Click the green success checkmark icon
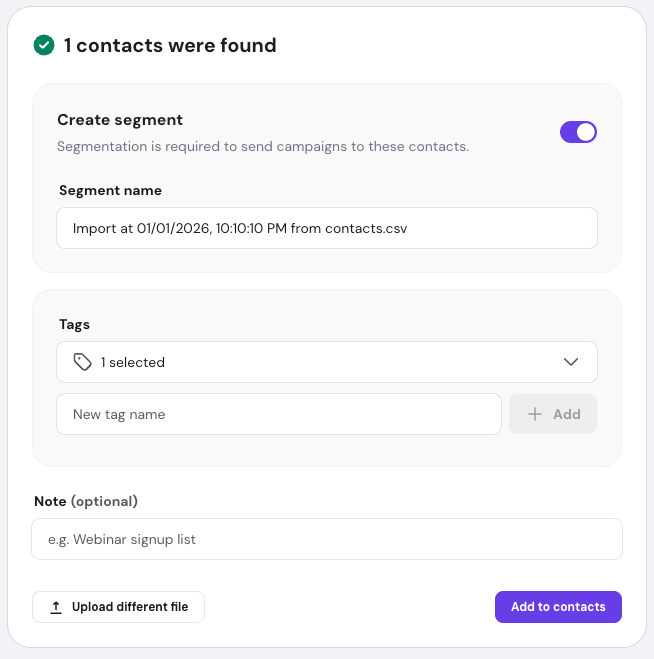The height and width of the screenshot is (659, 654). [44, 45]
